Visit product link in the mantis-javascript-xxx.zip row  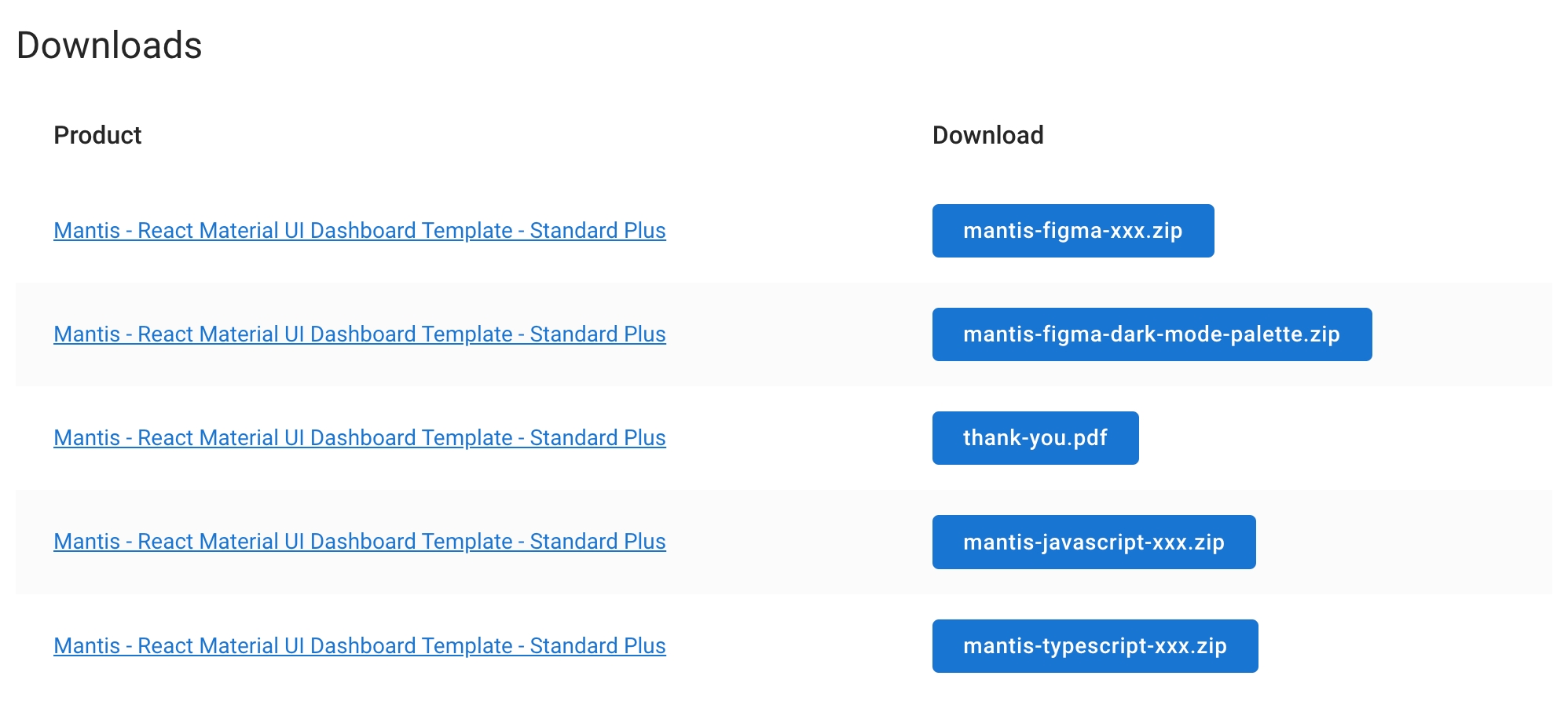pos(359,542)
